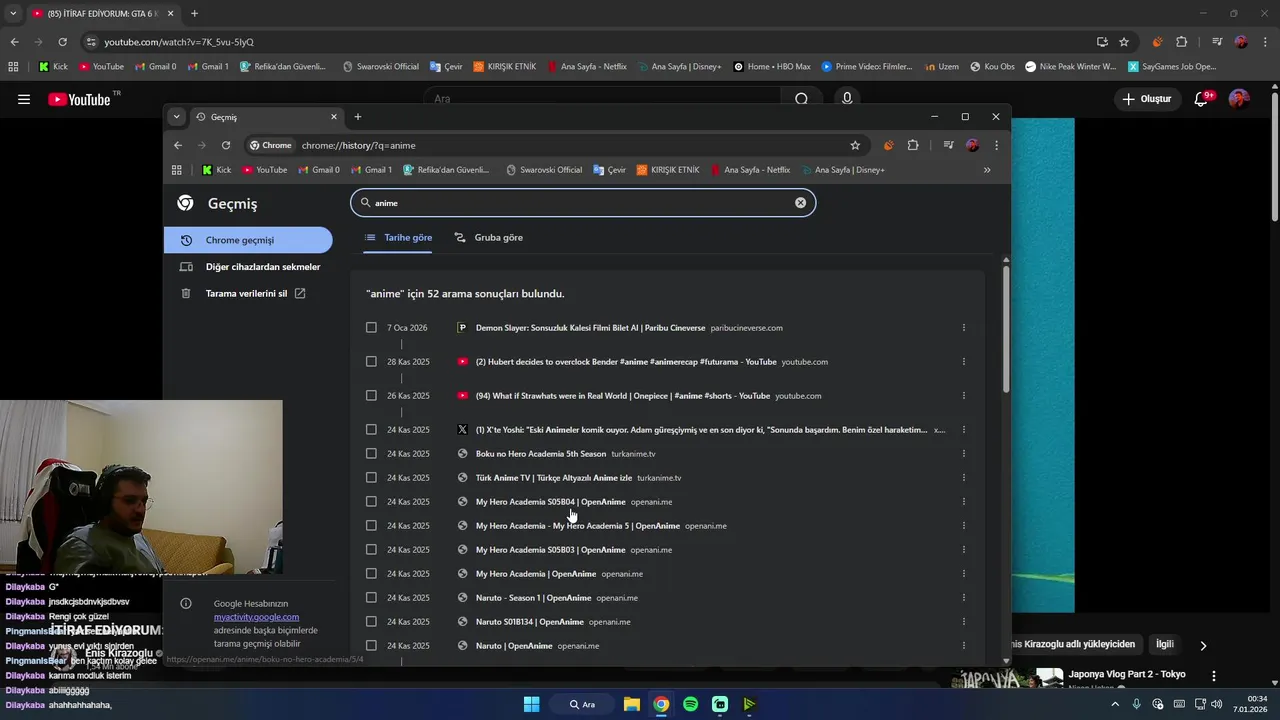Open Japonya Vlog Part 2 video thumbnail

coord(1007,680)
